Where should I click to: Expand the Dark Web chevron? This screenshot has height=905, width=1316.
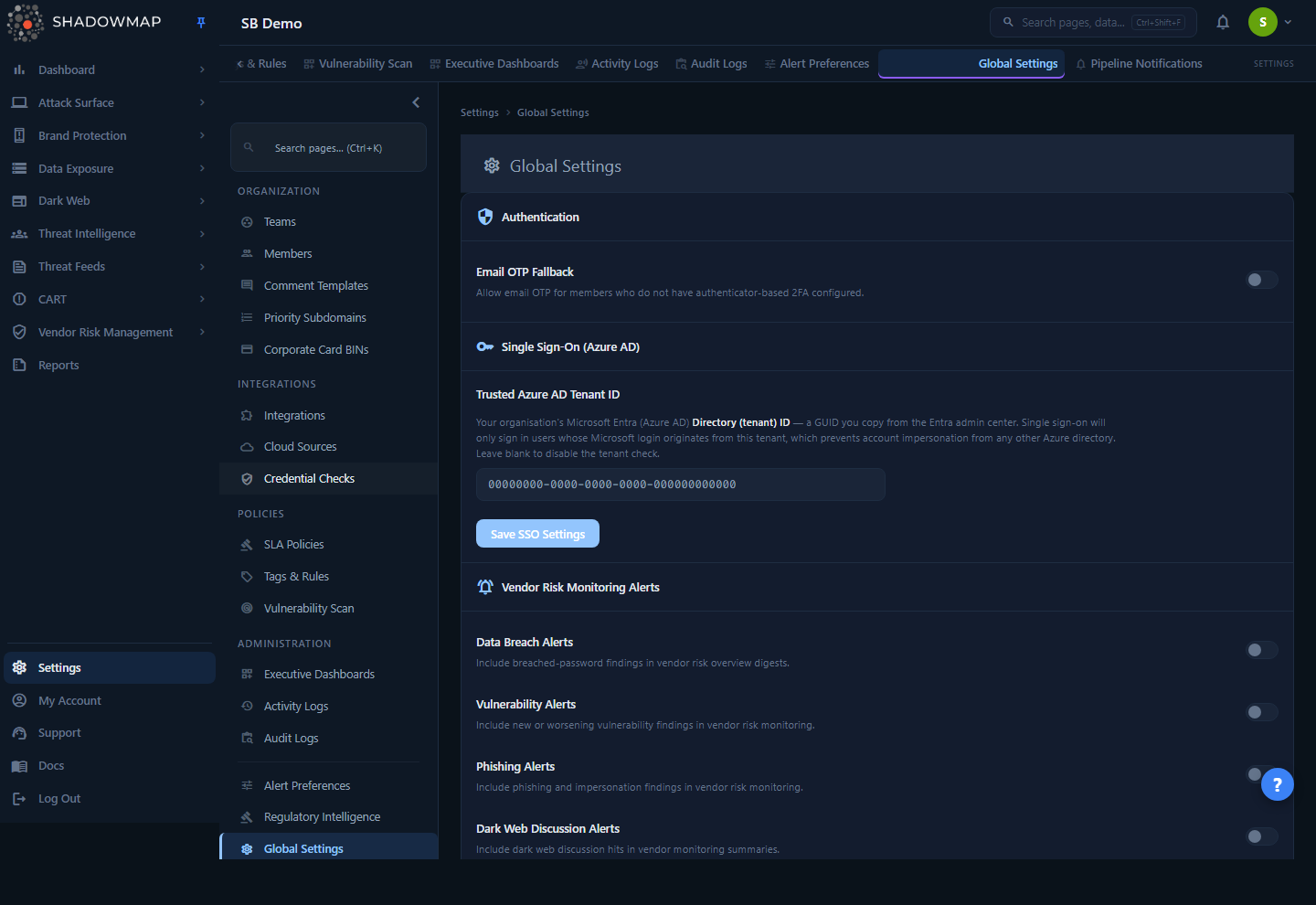click(202, 201)
